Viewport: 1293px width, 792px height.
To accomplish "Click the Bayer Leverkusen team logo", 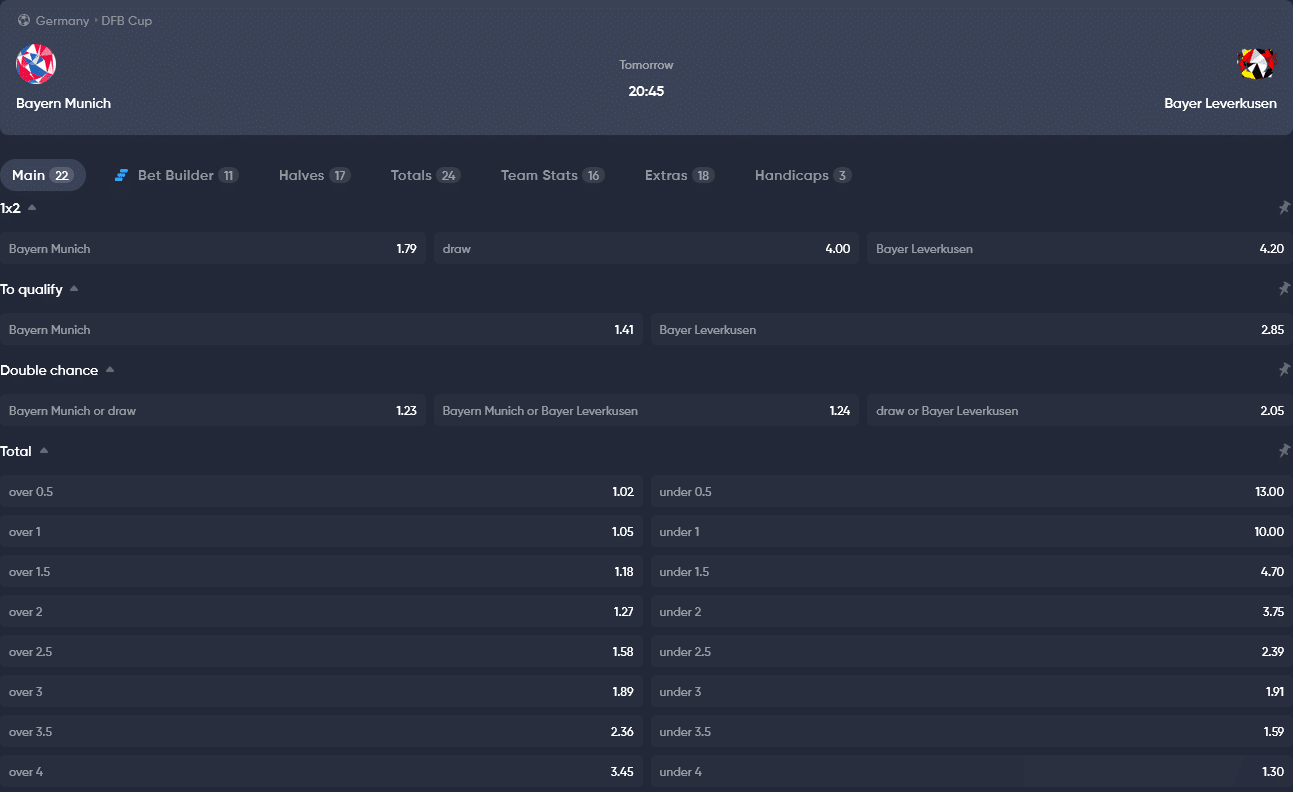I will tap(1256, 64).
